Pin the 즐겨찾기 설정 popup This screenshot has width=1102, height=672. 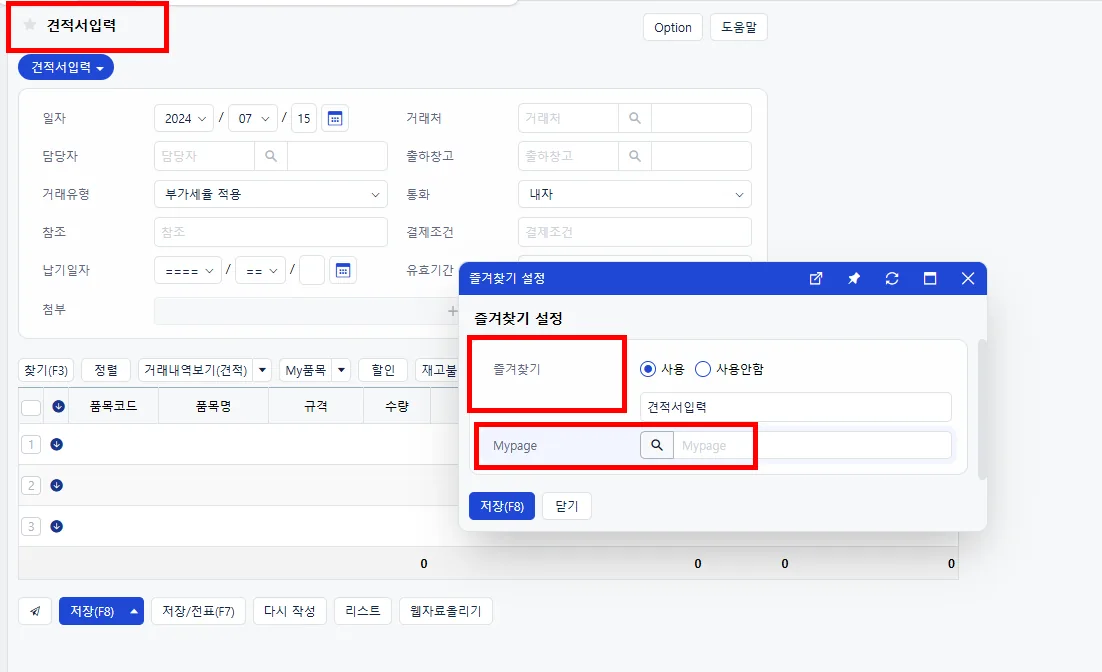pos(854,278)
